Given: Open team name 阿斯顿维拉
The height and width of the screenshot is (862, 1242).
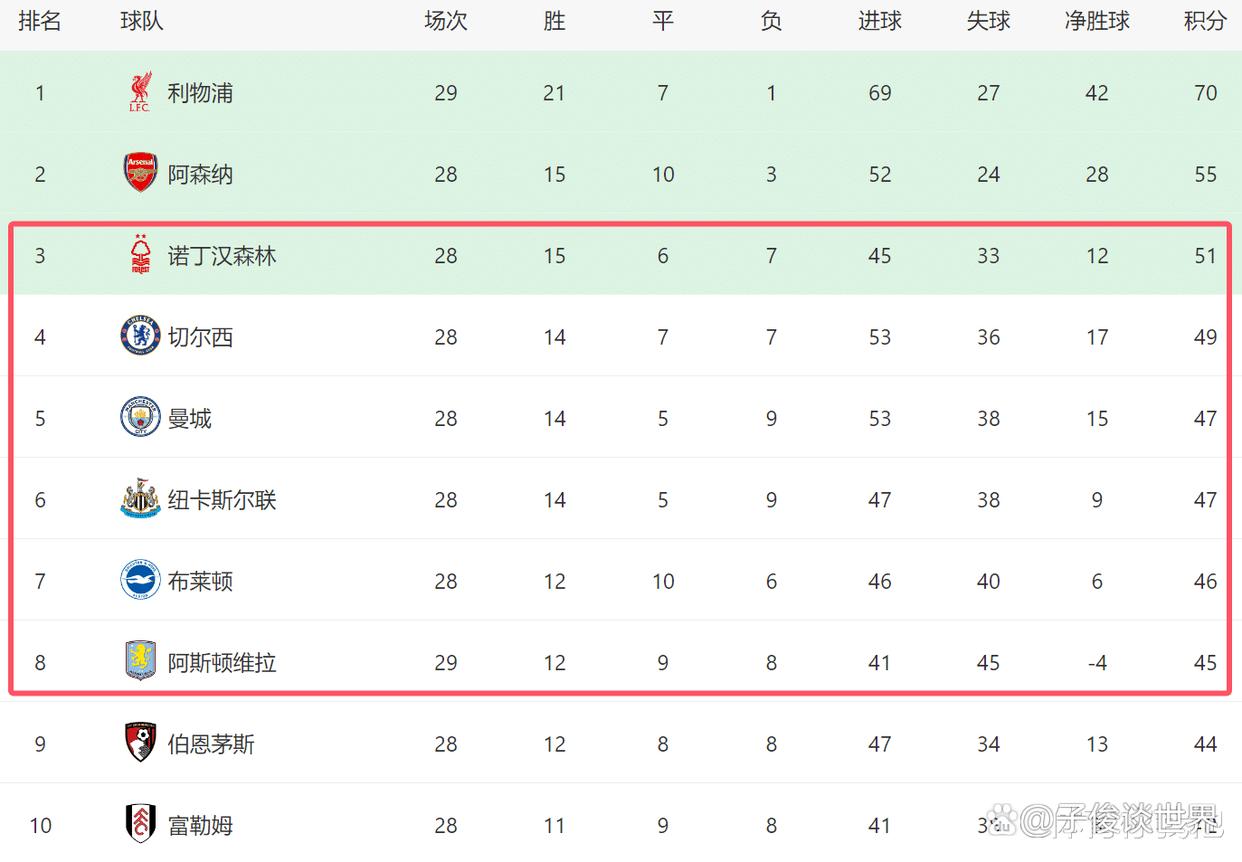Looking at the screenshot, I should pos(222,663).
